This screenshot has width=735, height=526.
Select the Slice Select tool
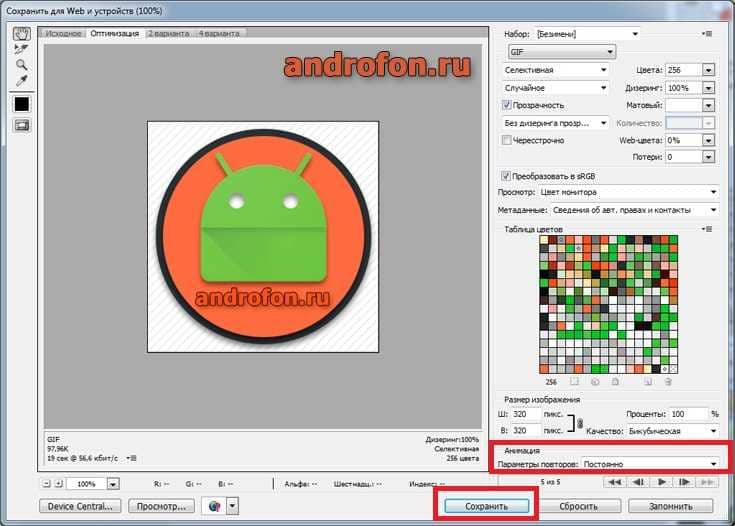21,49
